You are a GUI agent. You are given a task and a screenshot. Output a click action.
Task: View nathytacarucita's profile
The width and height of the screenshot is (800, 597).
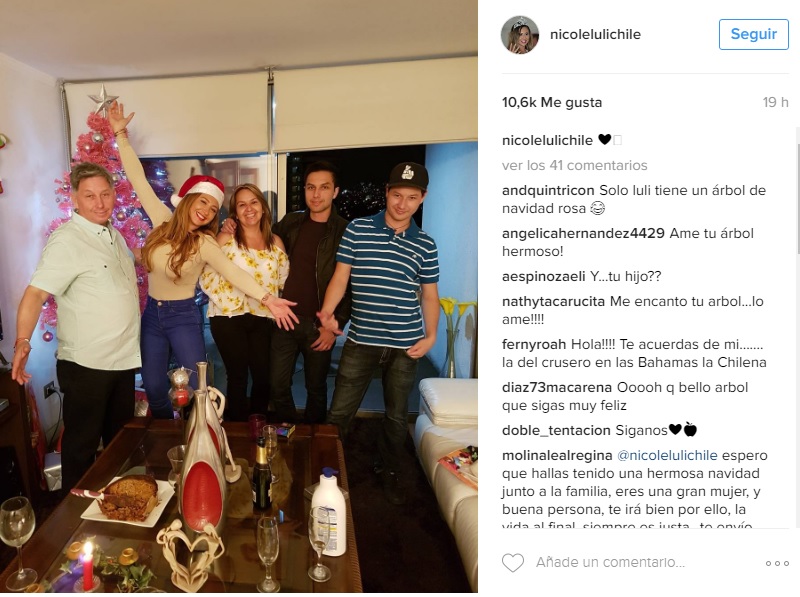(x=553, y=301)
